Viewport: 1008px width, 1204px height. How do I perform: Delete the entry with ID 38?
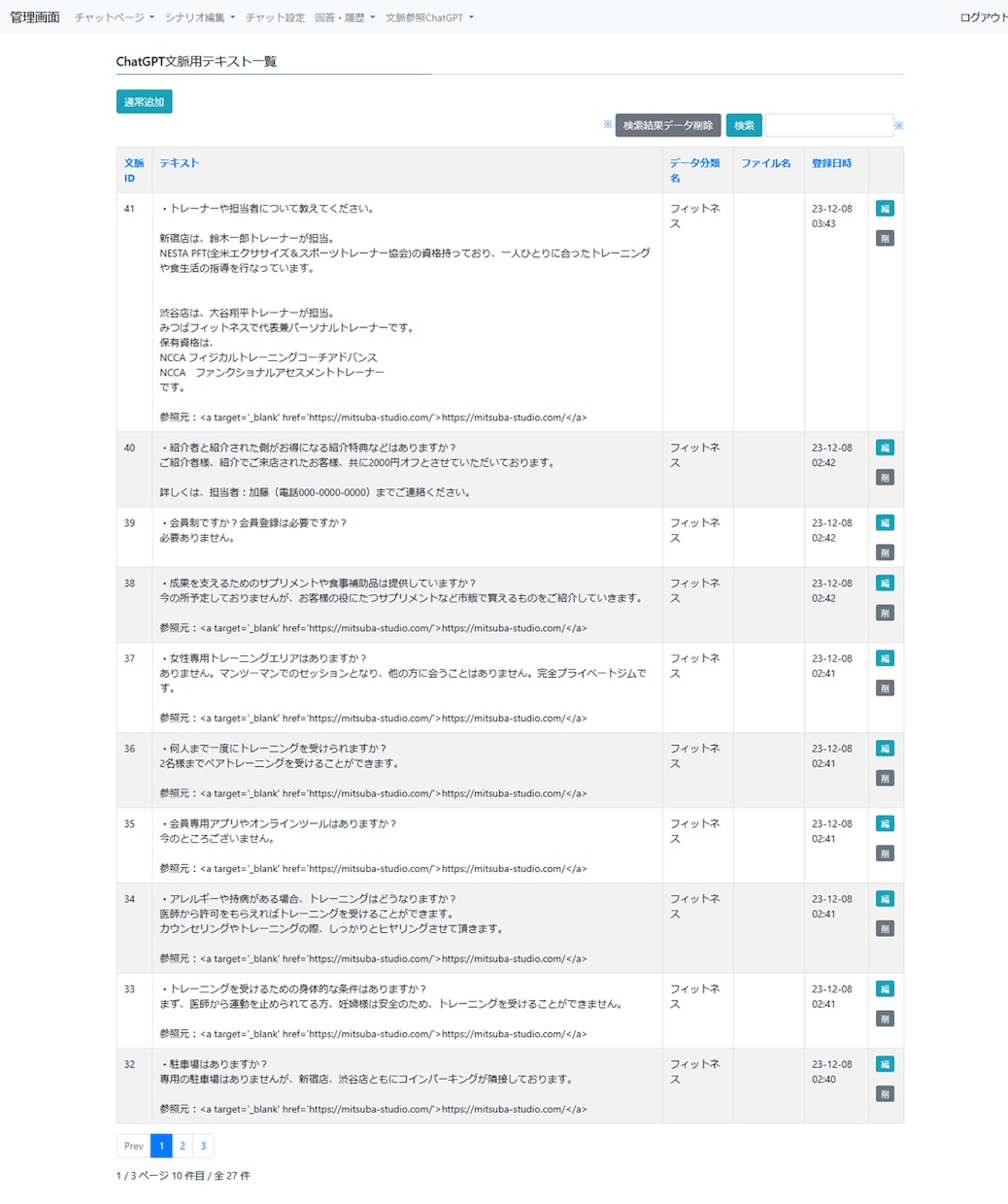click(885, 613)
